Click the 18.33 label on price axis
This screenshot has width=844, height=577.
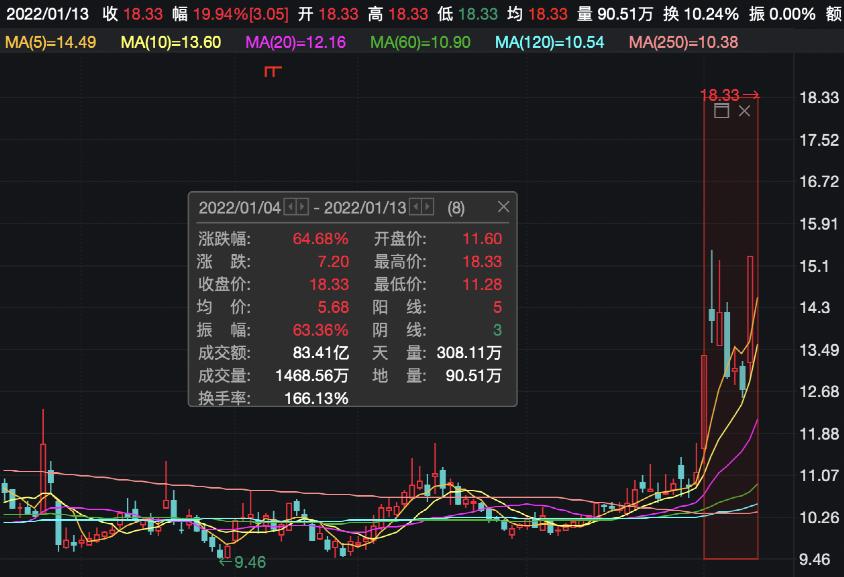816,98
